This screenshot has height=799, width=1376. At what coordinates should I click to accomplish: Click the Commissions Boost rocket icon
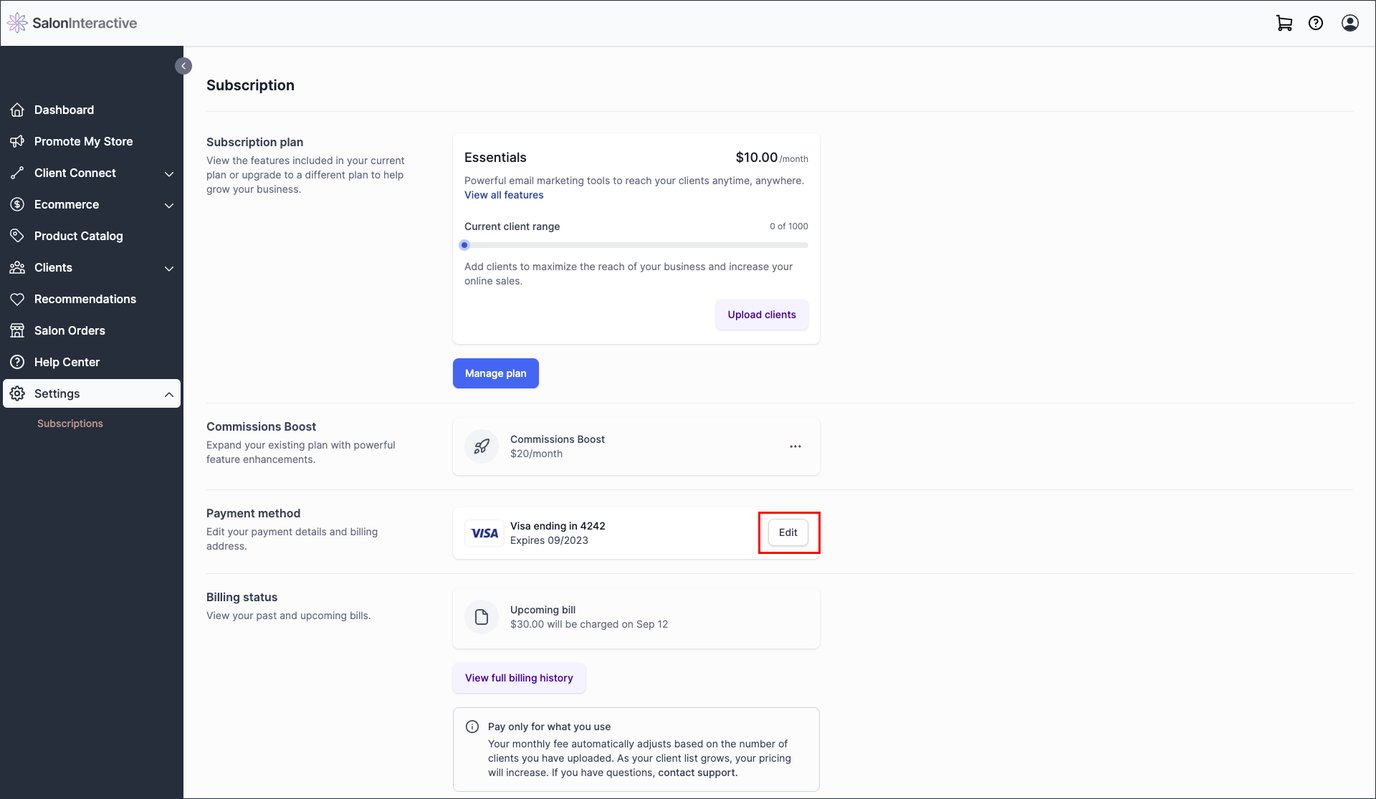coord(481,445)
